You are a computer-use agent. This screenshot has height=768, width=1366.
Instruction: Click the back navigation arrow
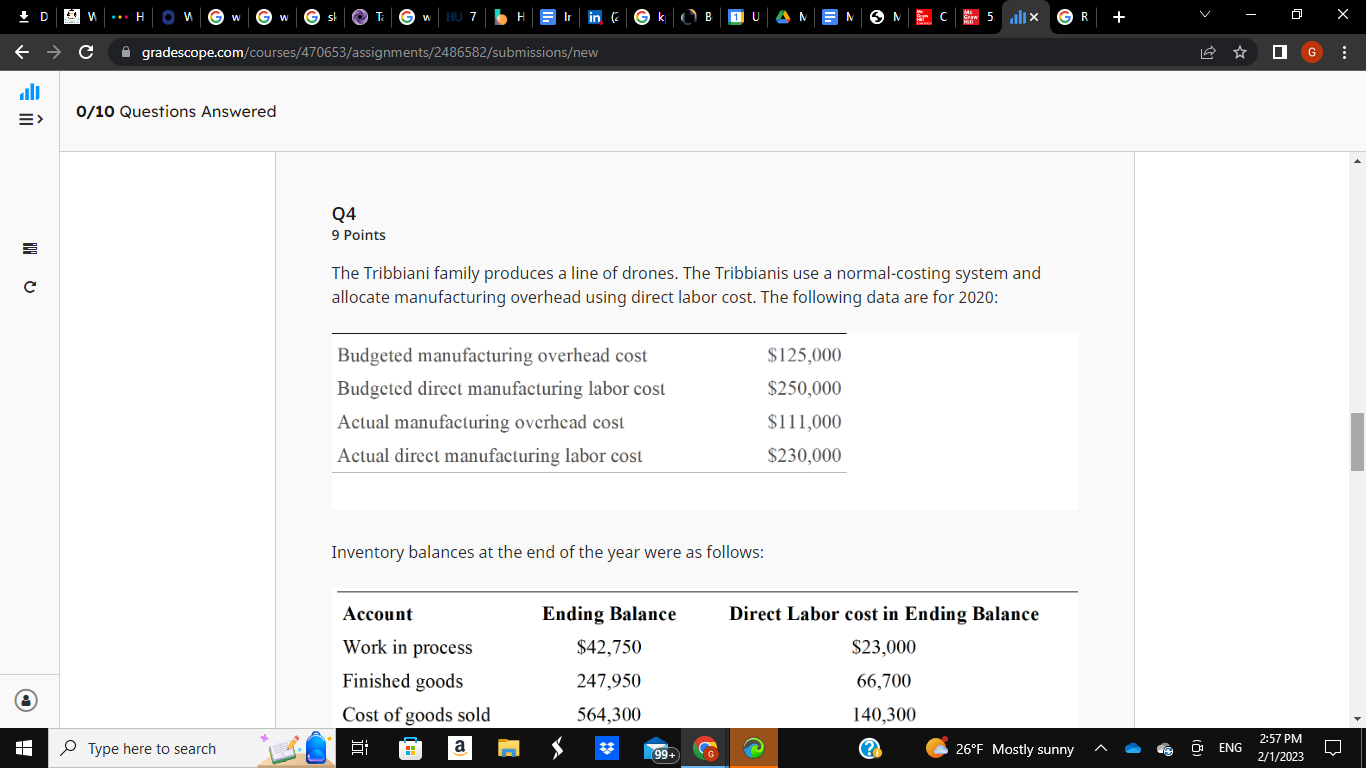(x=21, y=52)
